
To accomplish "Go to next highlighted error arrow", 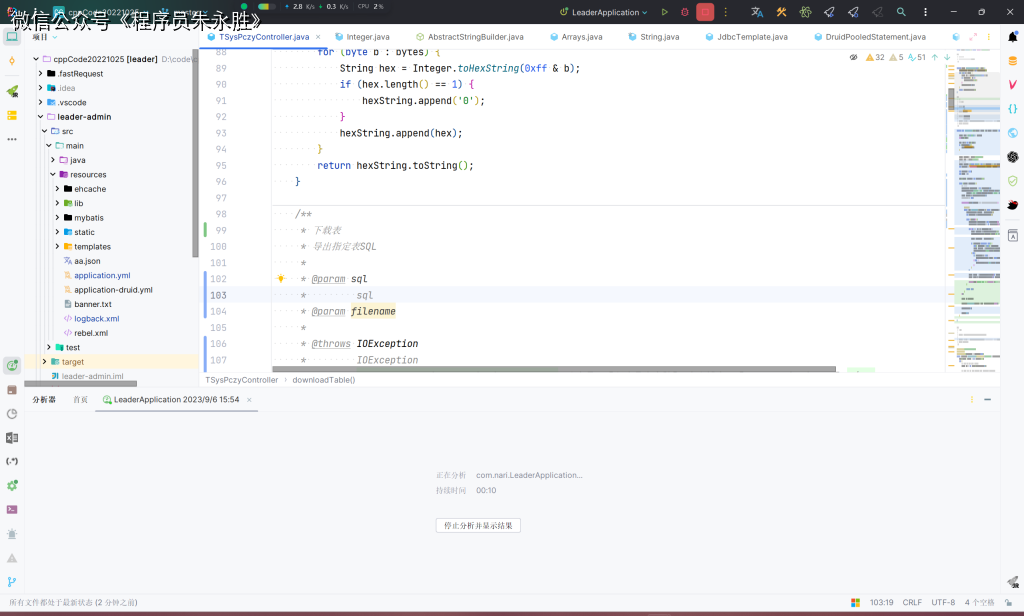I will click(x=947, y=57).
